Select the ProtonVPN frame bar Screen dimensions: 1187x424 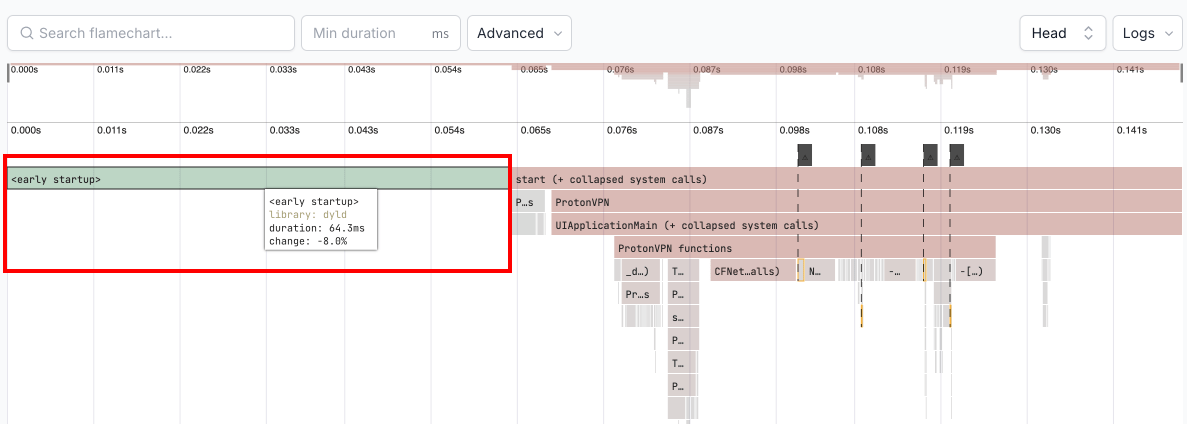point(865,202)
